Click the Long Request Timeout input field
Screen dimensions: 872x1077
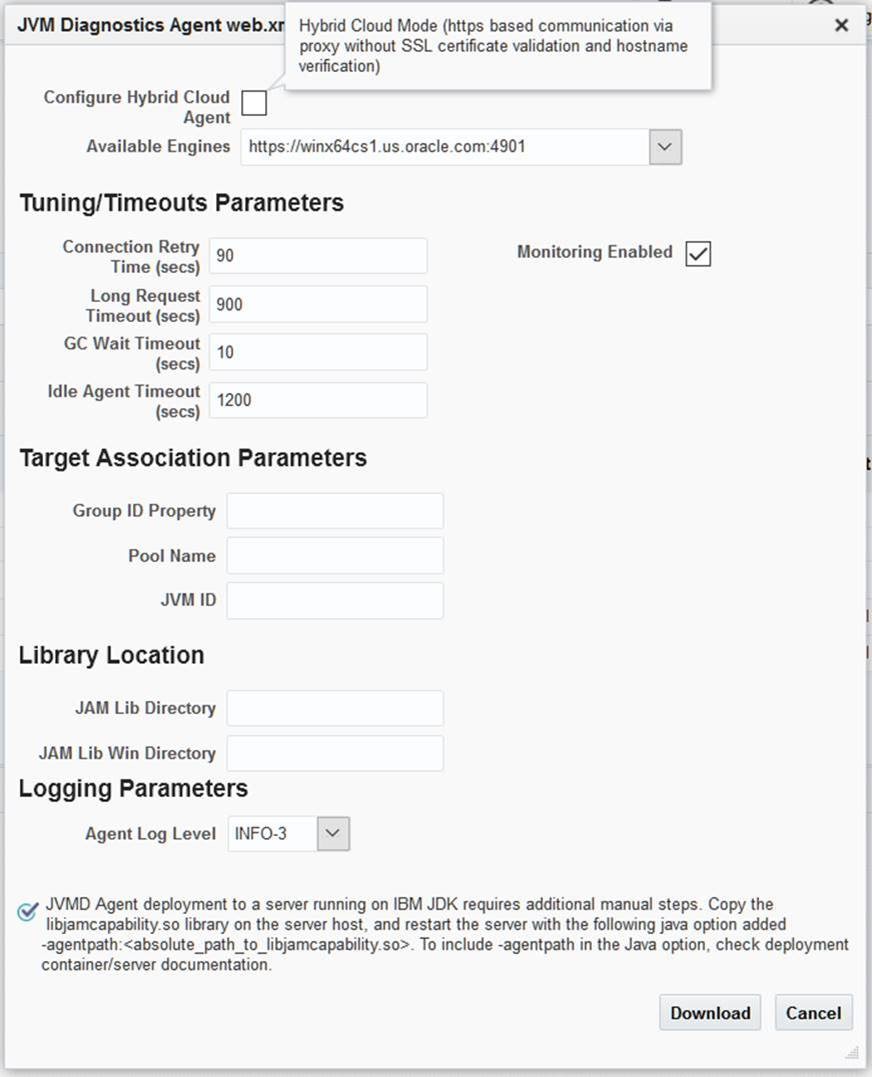point(317,303)
